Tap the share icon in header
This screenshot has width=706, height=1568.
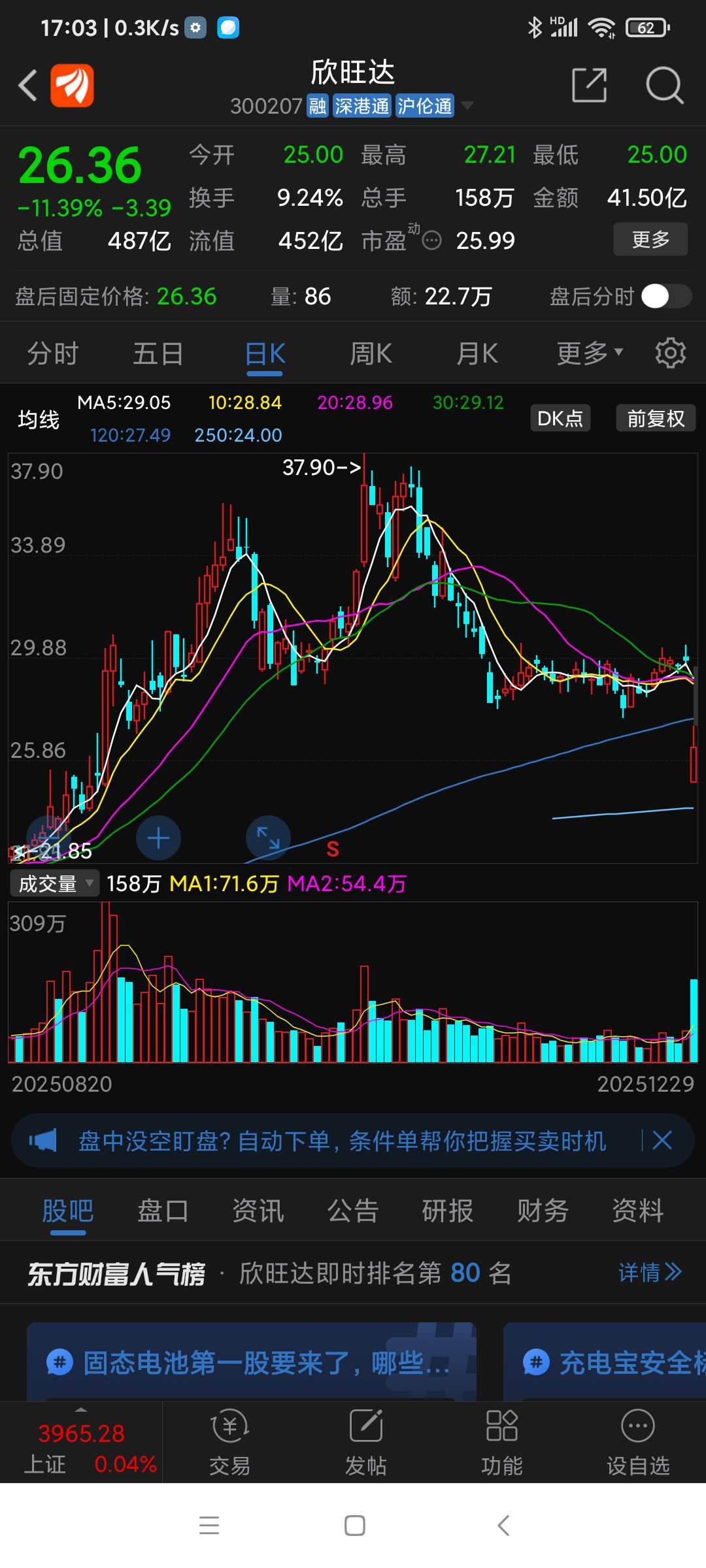590,85
